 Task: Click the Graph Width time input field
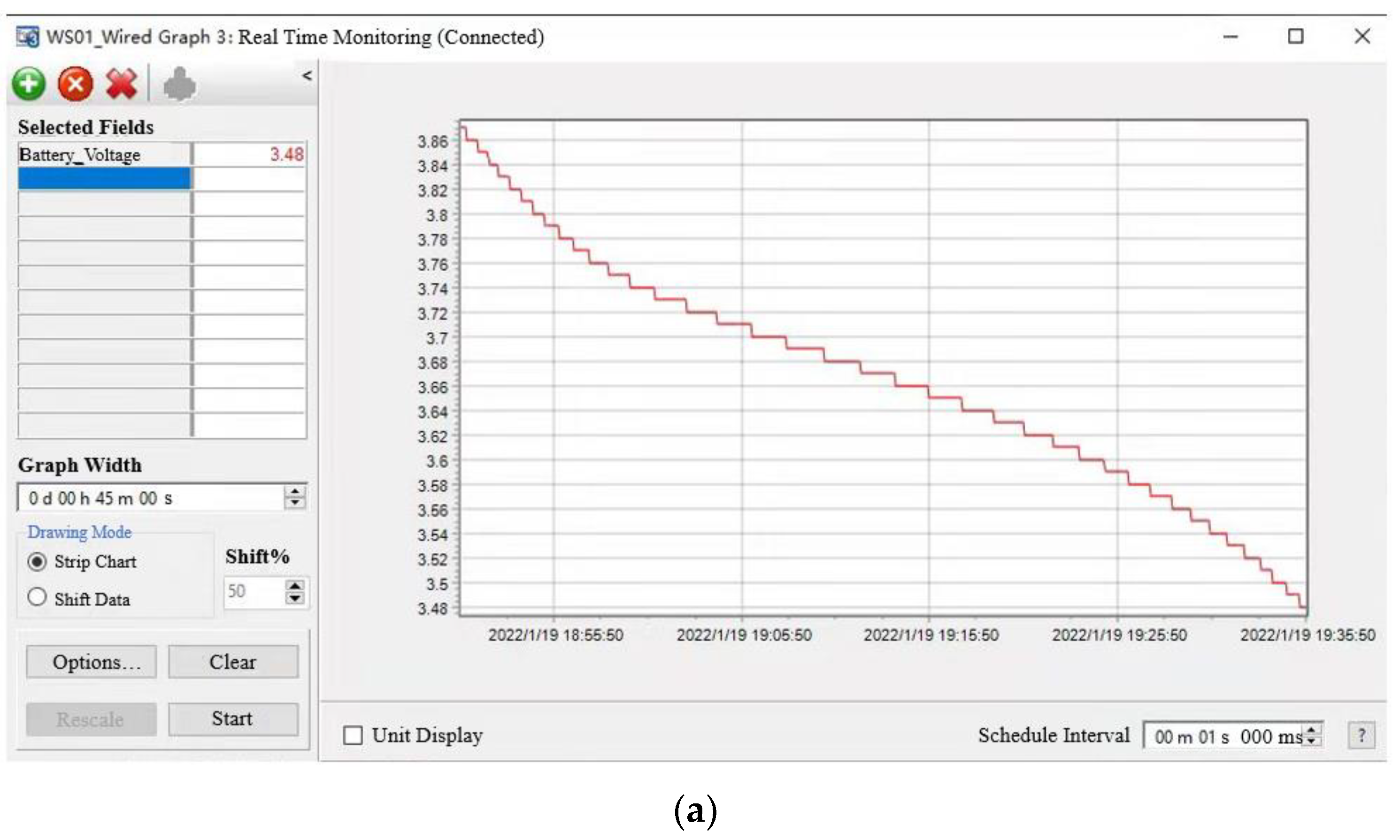[150, 498]
